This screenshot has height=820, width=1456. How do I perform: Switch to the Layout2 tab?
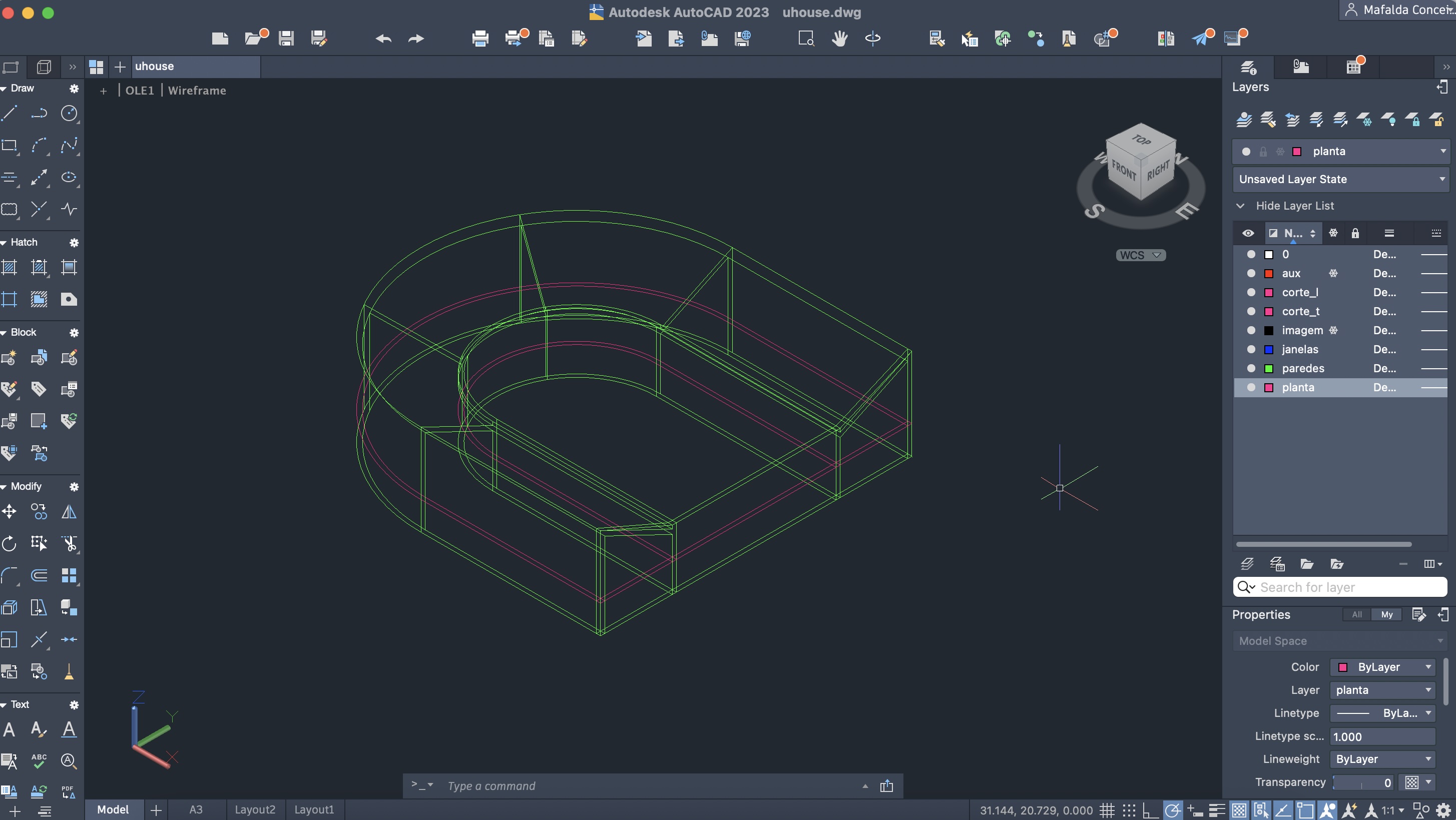tap(255, 809)
